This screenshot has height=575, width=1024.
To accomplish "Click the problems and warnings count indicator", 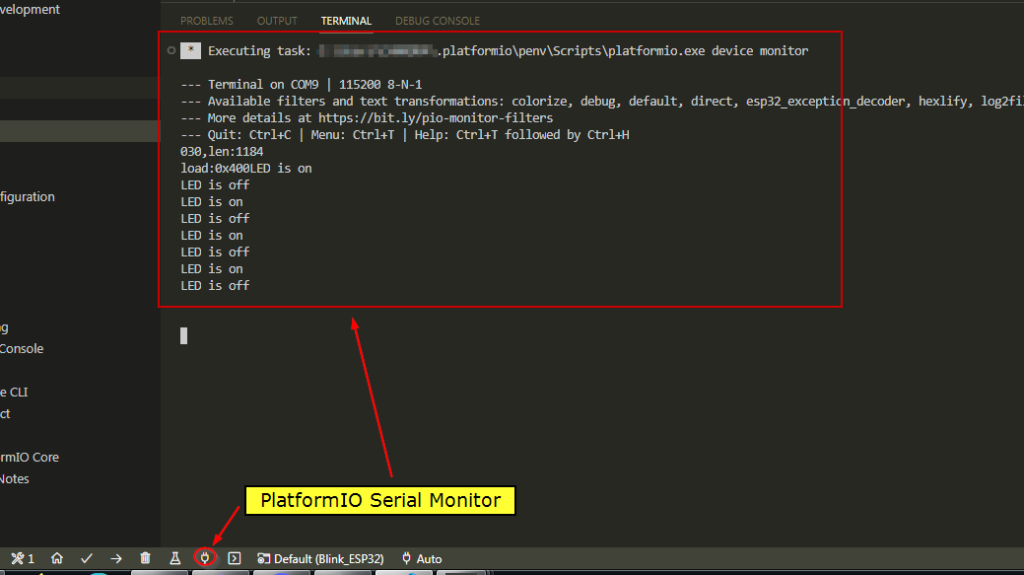I will (x=23, y=558).
